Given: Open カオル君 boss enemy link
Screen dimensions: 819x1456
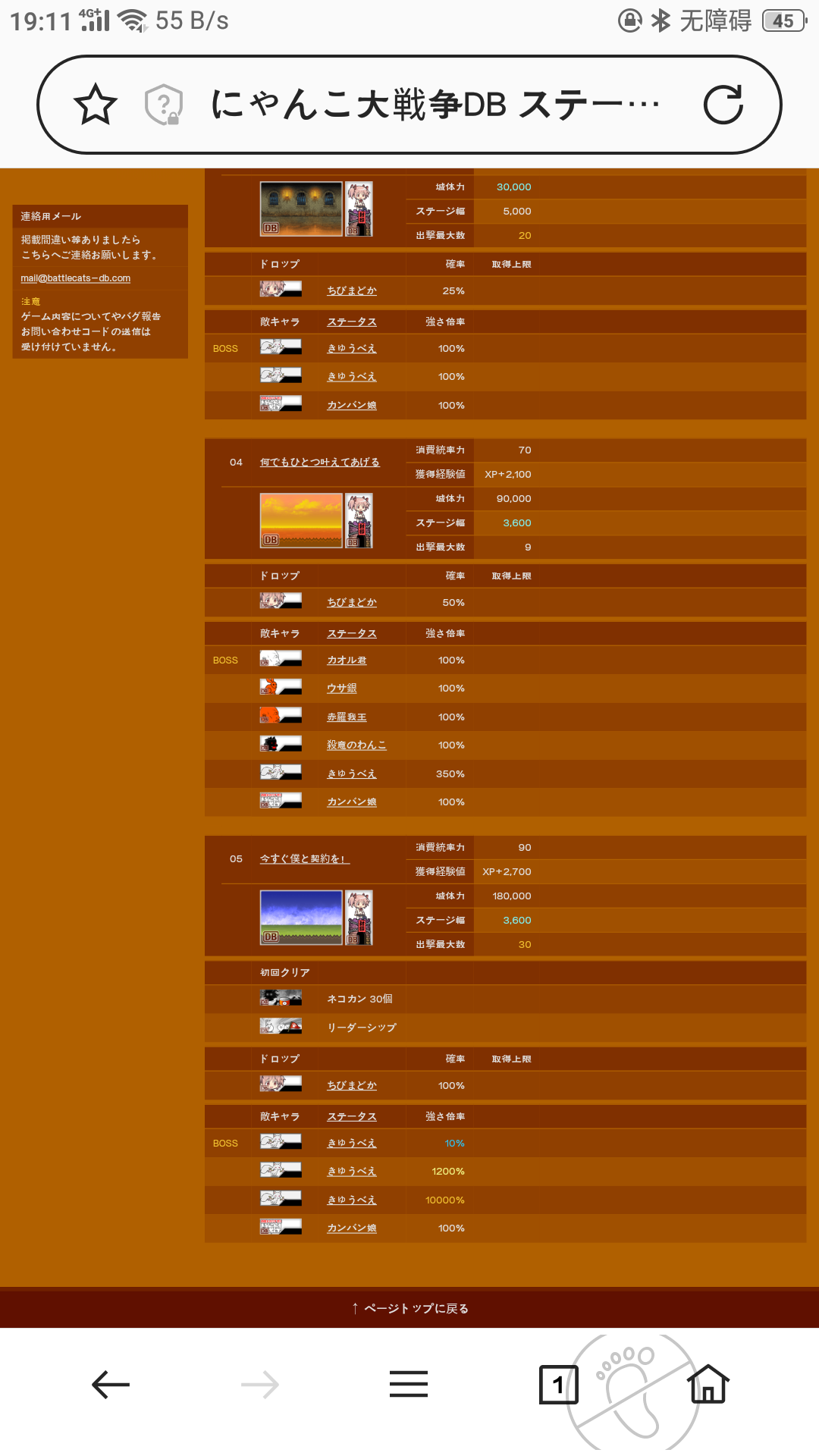Looking at the screenshot, I should (347, 661).
